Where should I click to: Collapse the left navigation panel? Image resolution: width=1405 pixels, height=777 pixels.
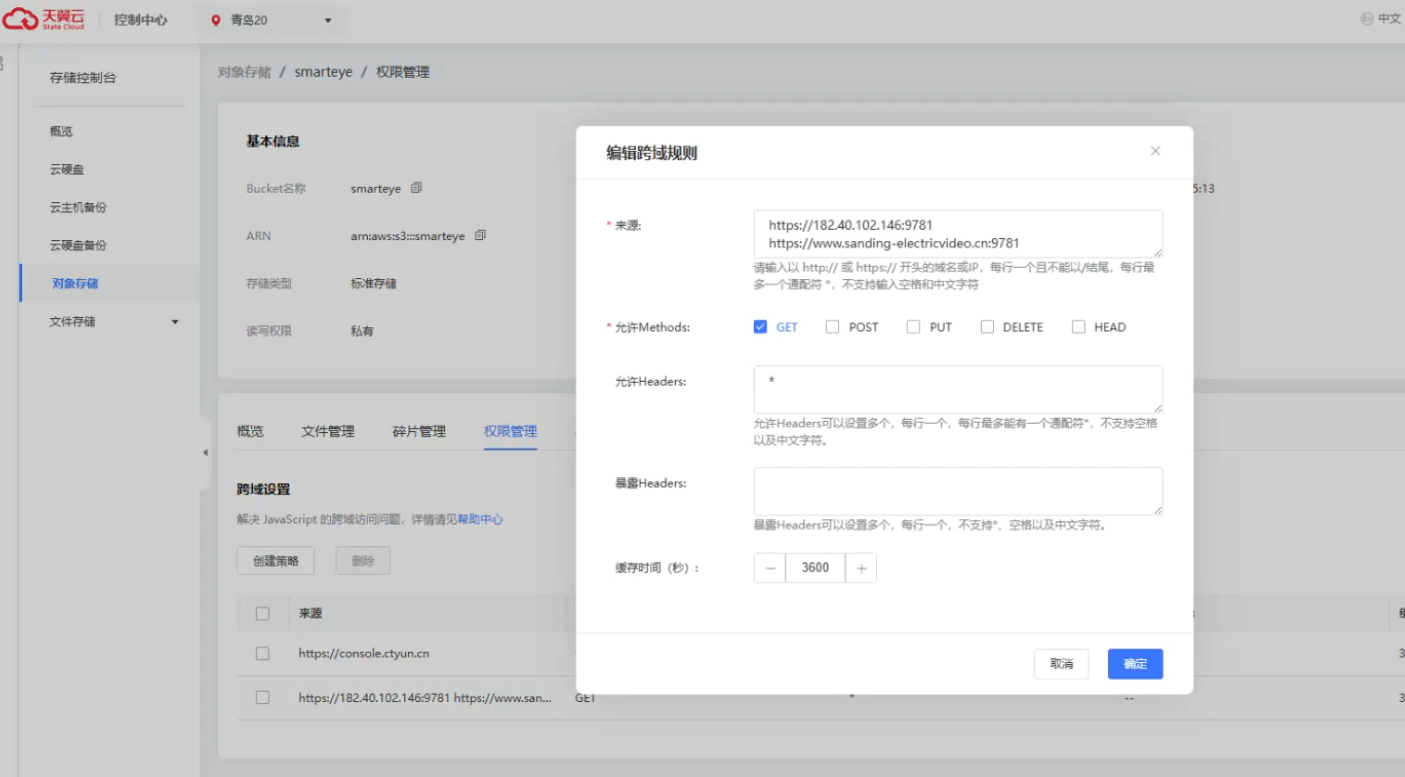[x=205, y=453]
